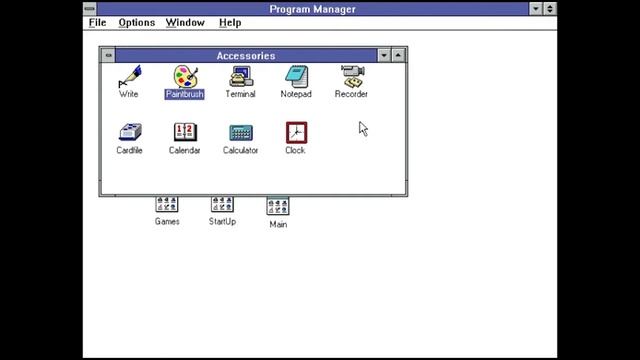
Task: Open the Options menu
Action: 137,22
